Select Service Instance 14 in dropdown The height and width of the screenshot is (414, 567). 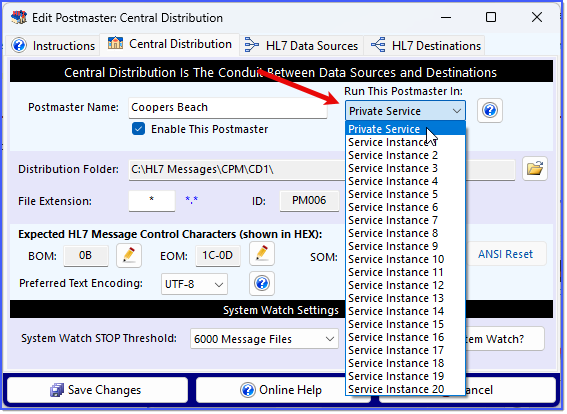pos(405,311)
